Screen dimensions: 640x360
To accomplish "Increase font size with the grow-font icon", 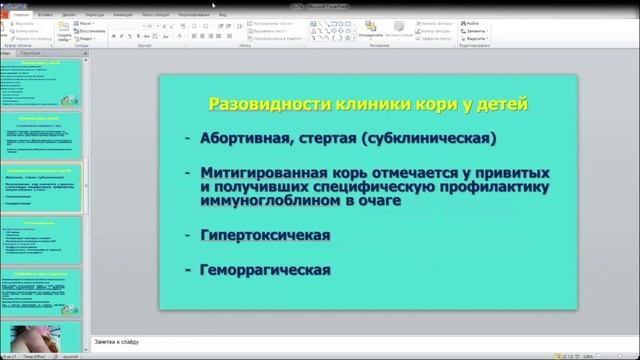I will [164, 26].
